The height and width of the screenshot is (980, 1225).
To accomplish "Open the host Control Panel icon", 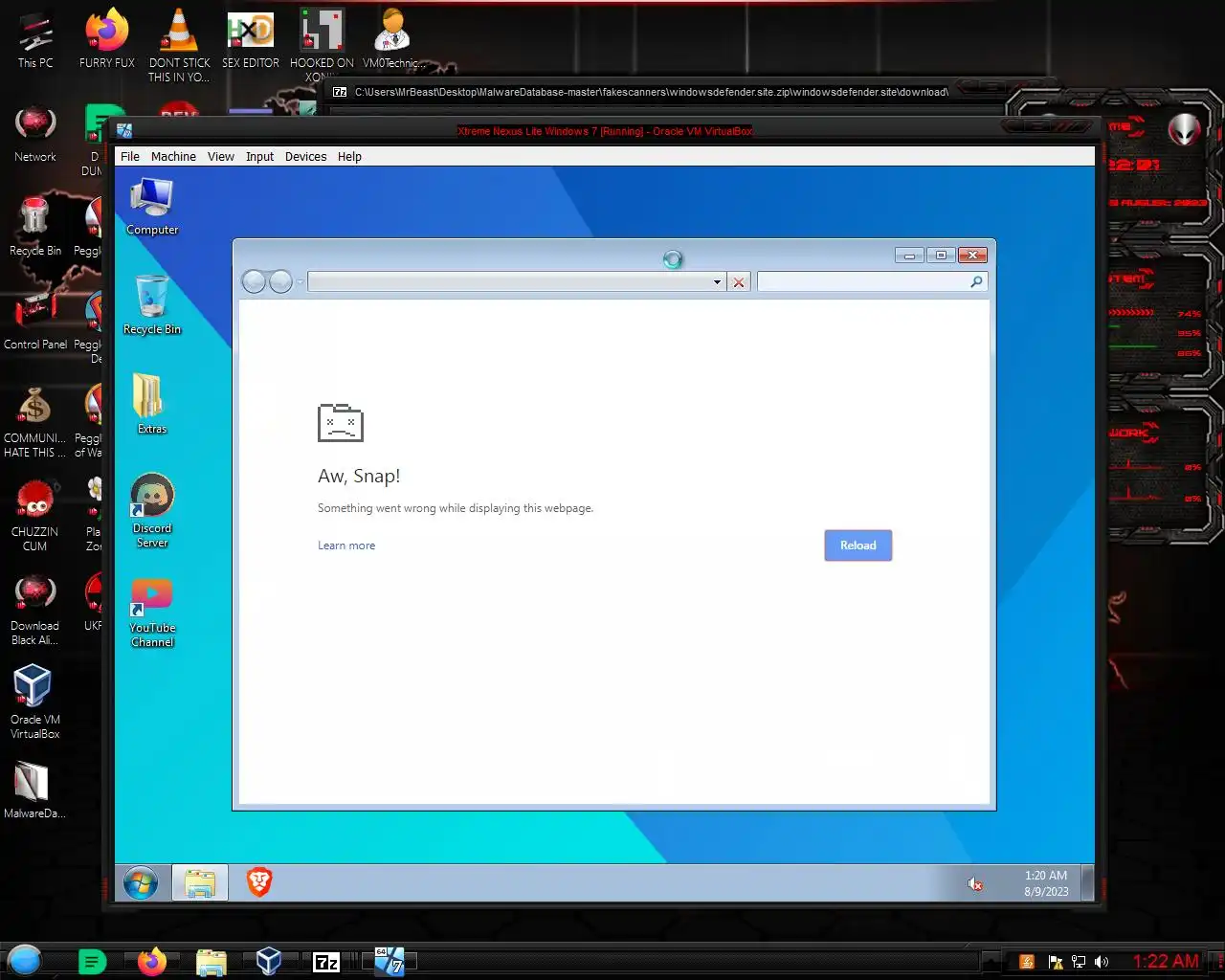I will [35, 322].
